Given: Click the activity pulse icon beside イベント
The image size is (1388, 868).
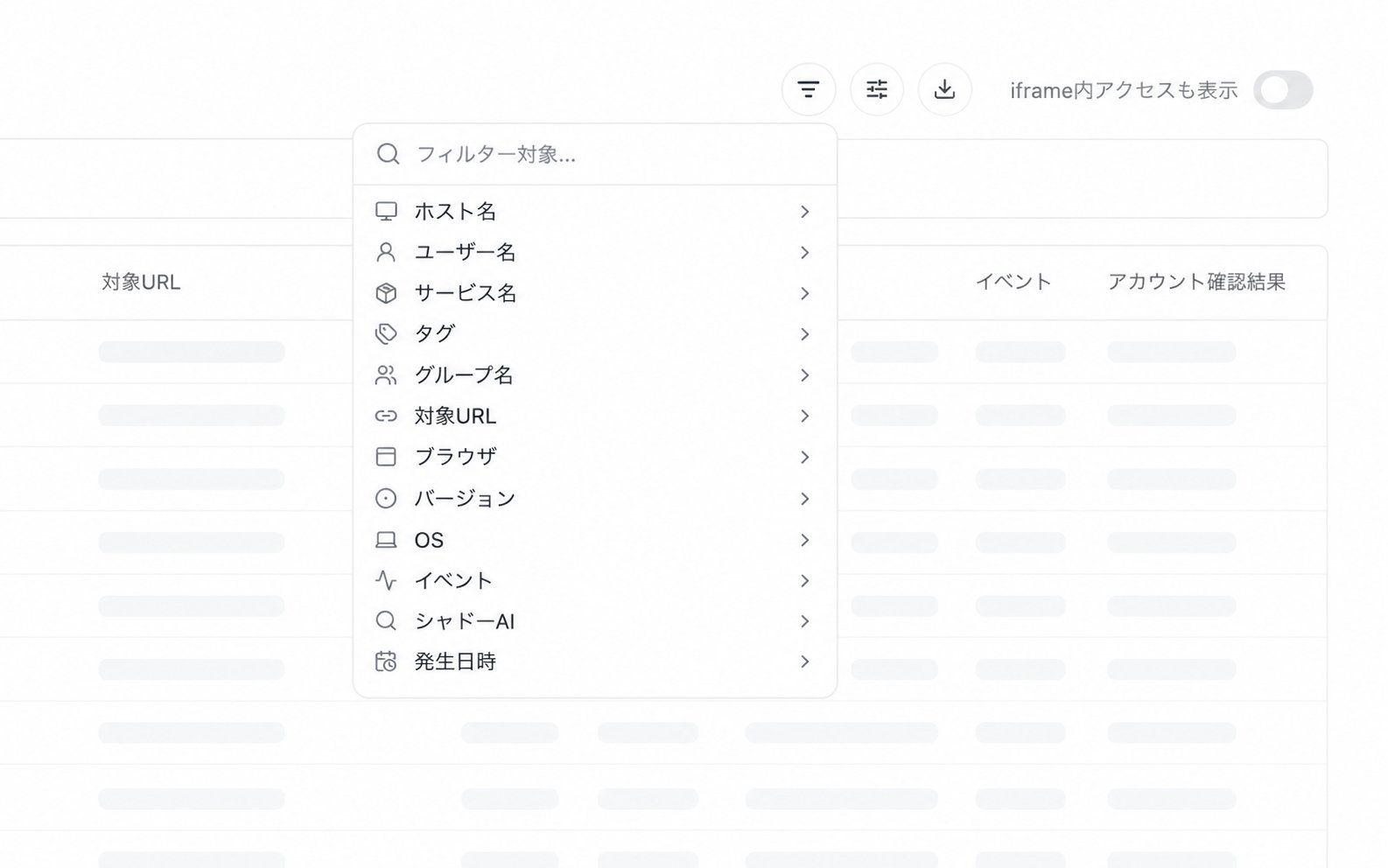Looking at the screenshot, I should pos(386,580).
